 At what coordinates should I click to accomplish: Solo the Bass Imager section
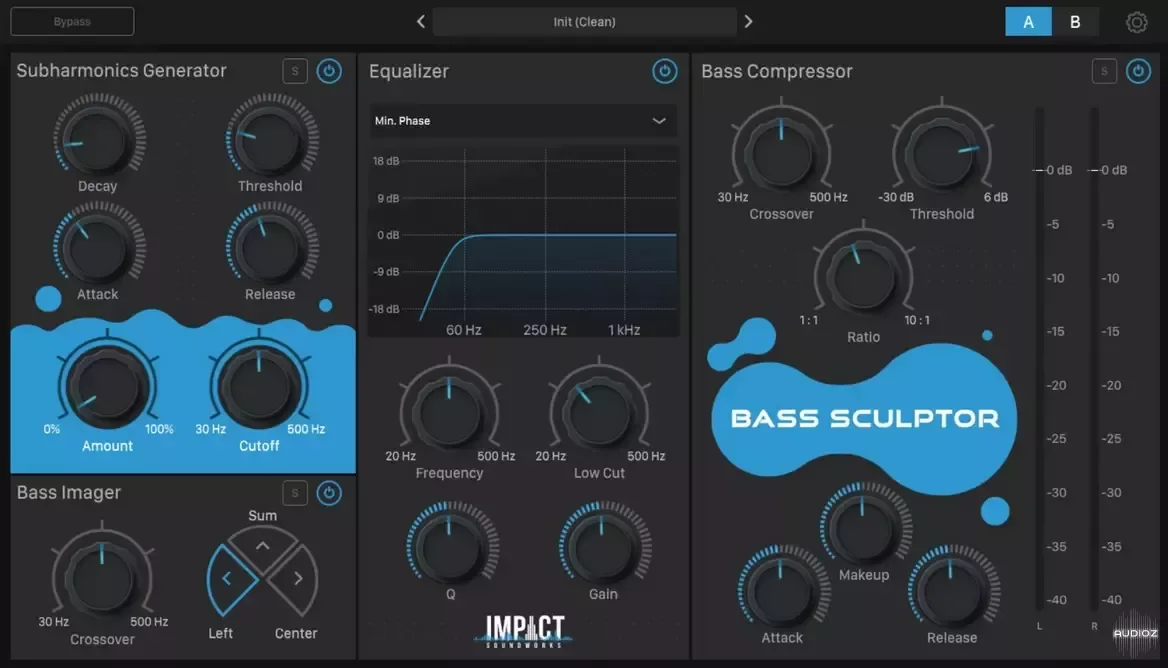[295, 493]
